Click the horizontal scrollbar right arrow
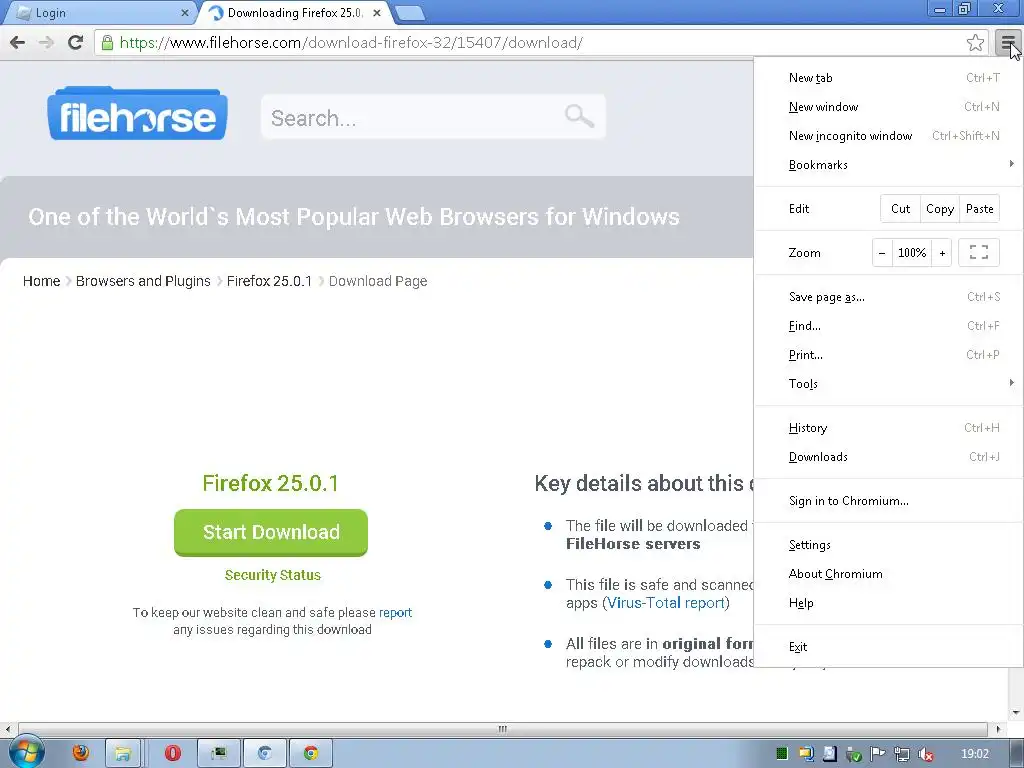Image resolution: width=1024 pixels, height=768 pixels. [x=998, y=729]
